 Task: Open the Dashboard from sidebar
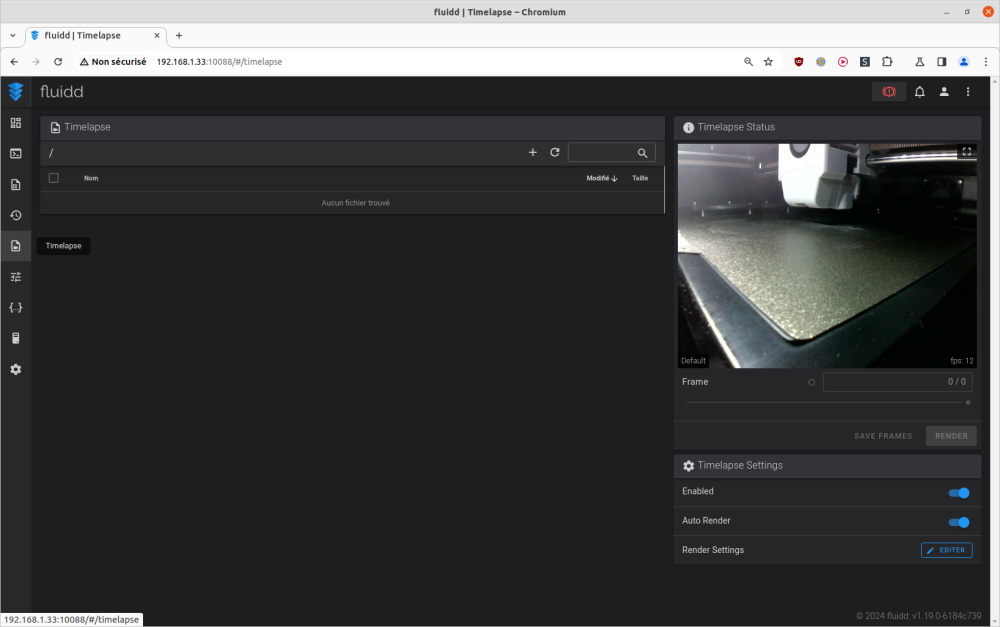point(16,123)
